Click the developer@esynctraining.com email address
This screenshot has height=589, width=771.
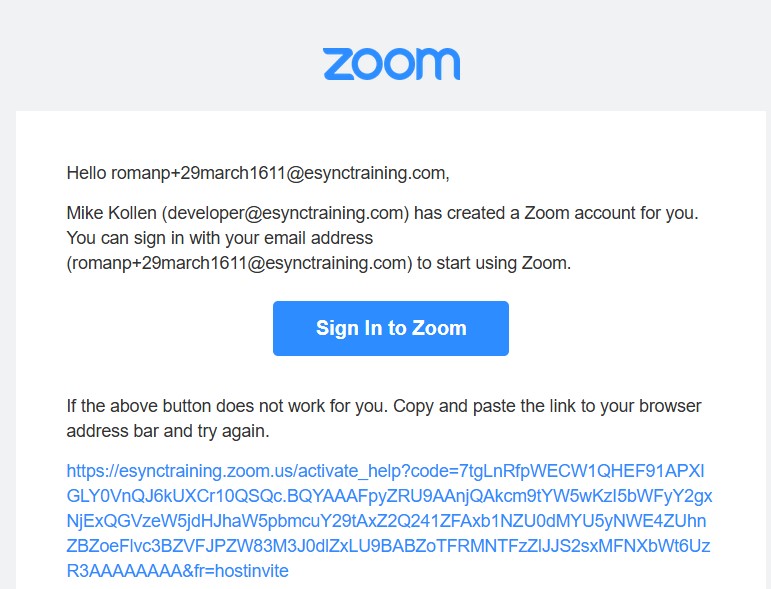coord(288,213)
